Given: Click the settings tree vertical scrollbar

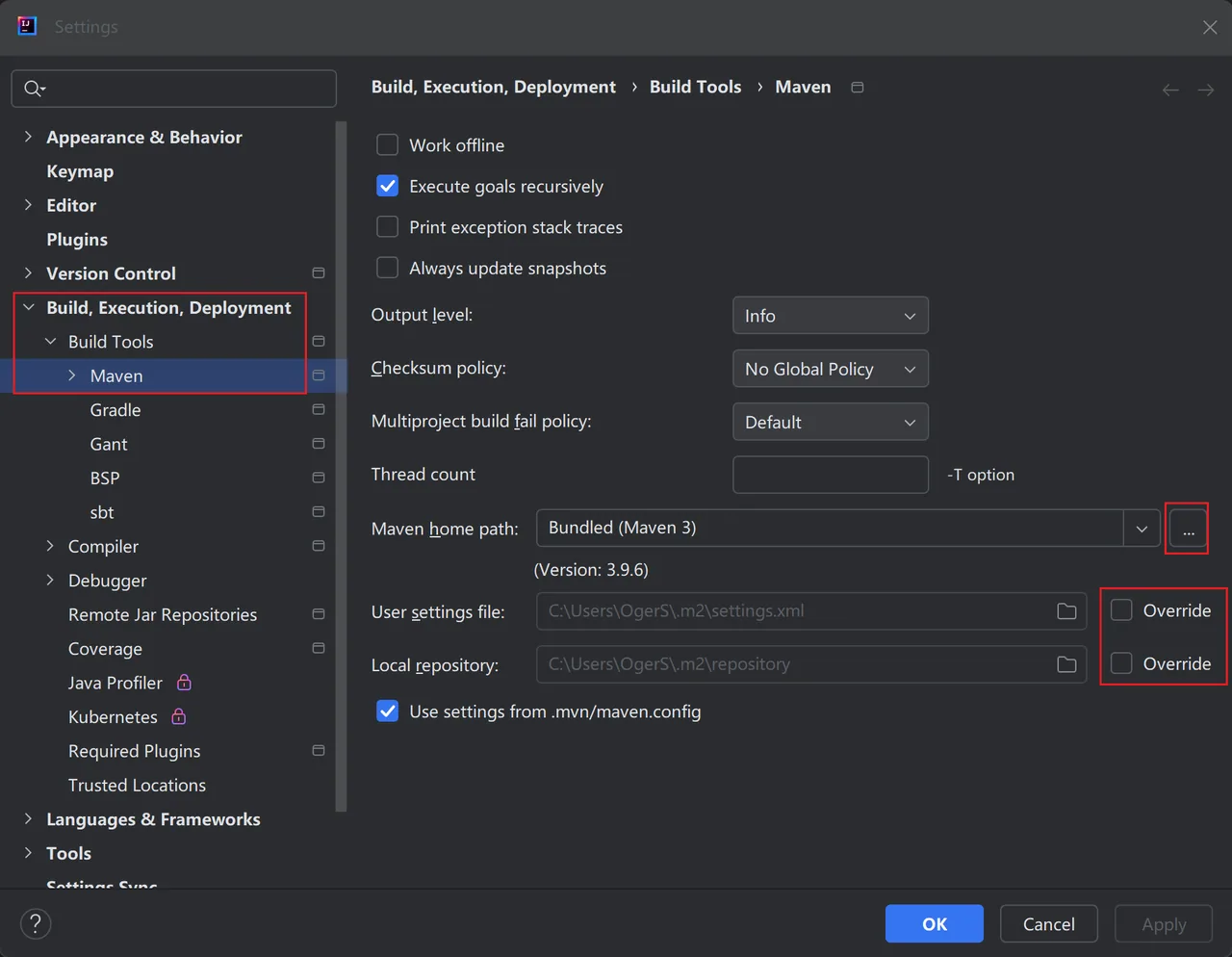Looking at the screenshot, I should click(341, 466).
